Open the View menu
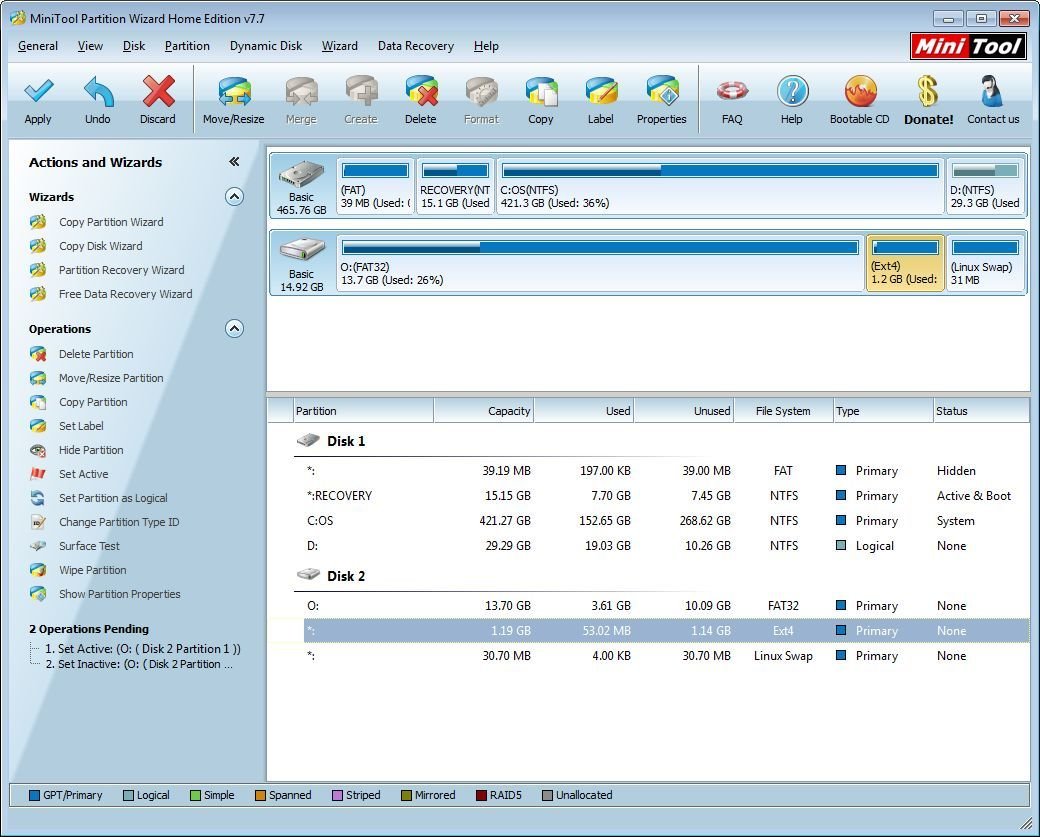This screenshot has width=1040, height=837. [x=90, y=46]
